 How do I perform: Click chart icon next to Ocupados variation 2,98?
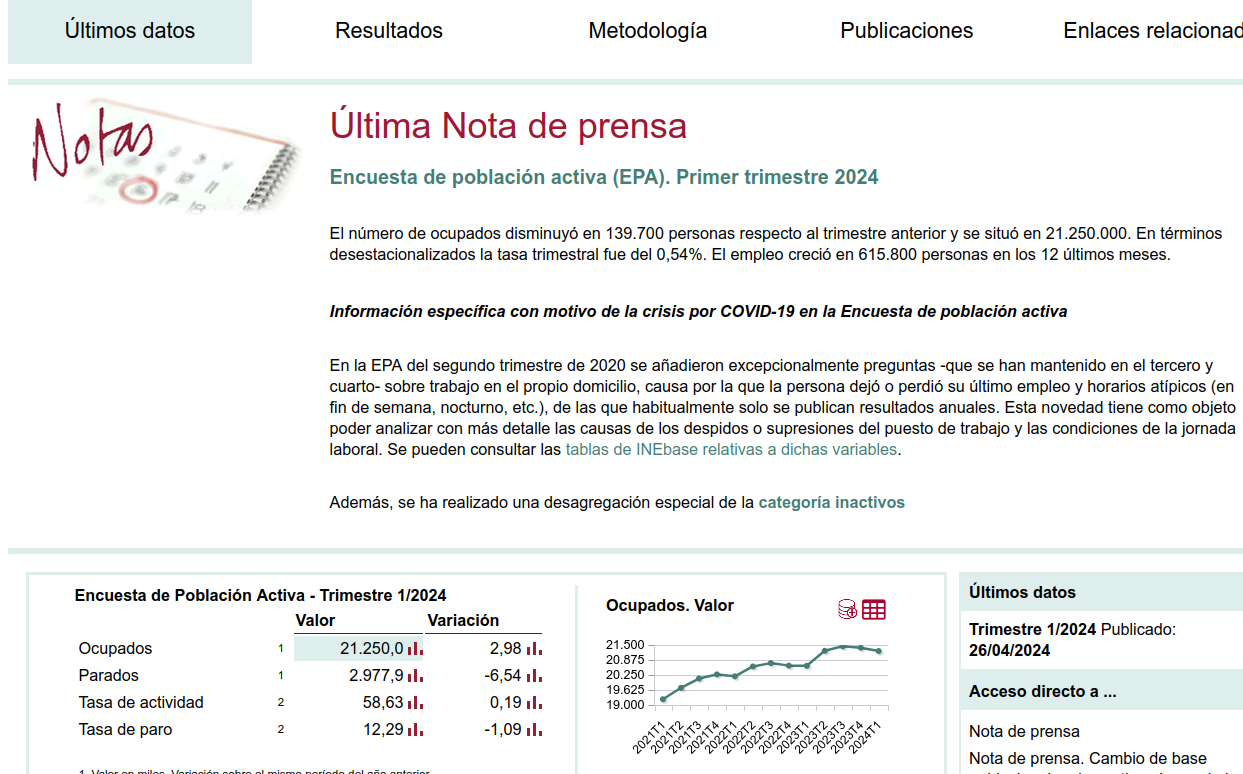coord(534,649)
